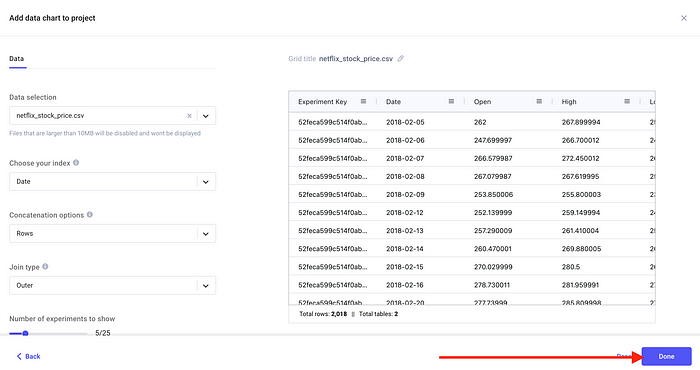Select High value 267.899994
Image resolution: width=700 pixels, height=370 pixels.
[581, 122]
